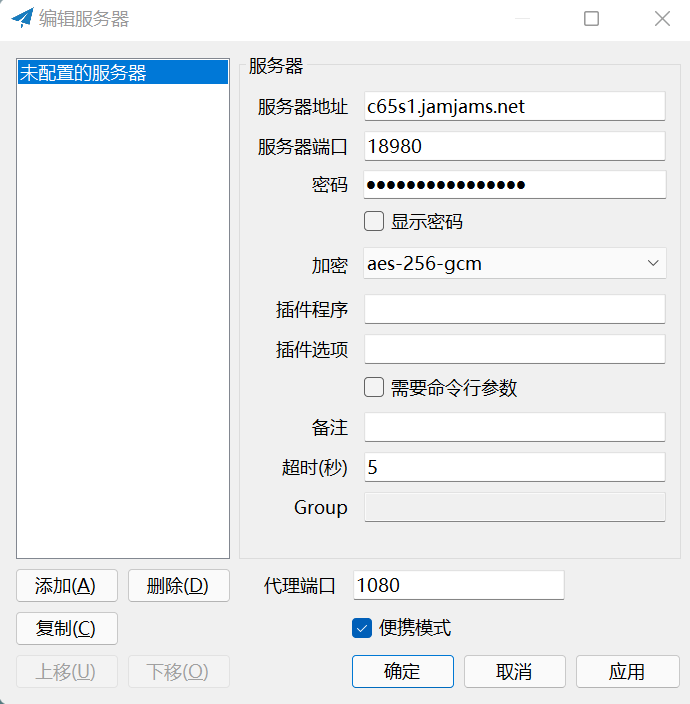Click the 删除(D) button
Screen dimensions: 690x704
pyautogui.click(x=179, y=585)
